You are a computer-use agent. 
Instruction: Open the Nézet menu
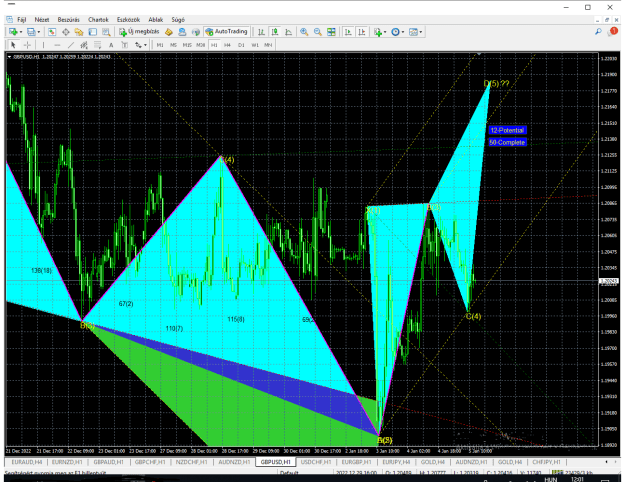tap(41, 19)
